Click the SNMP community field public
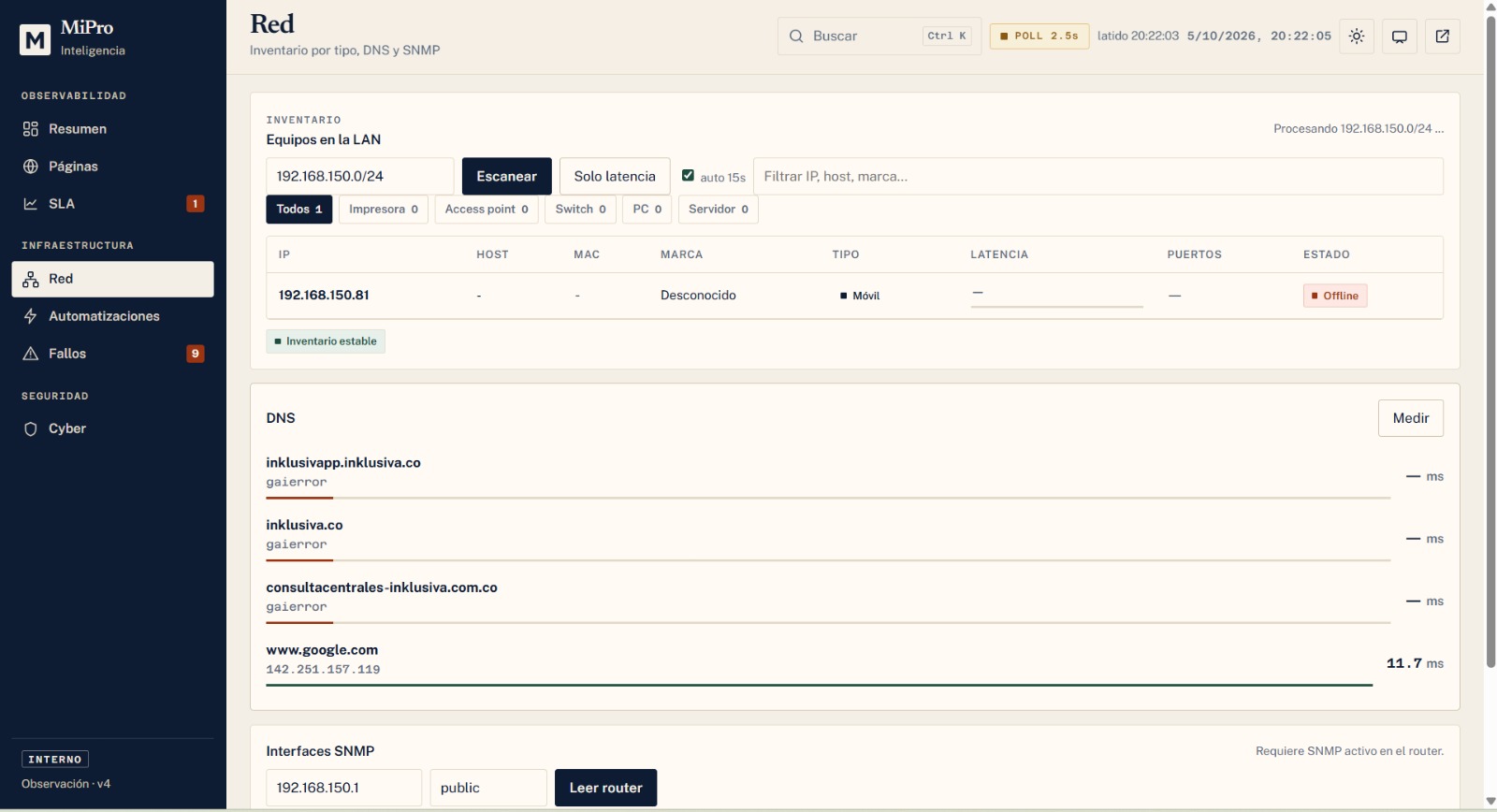This screenshot has width=1497, height=812. coord(488,788)
